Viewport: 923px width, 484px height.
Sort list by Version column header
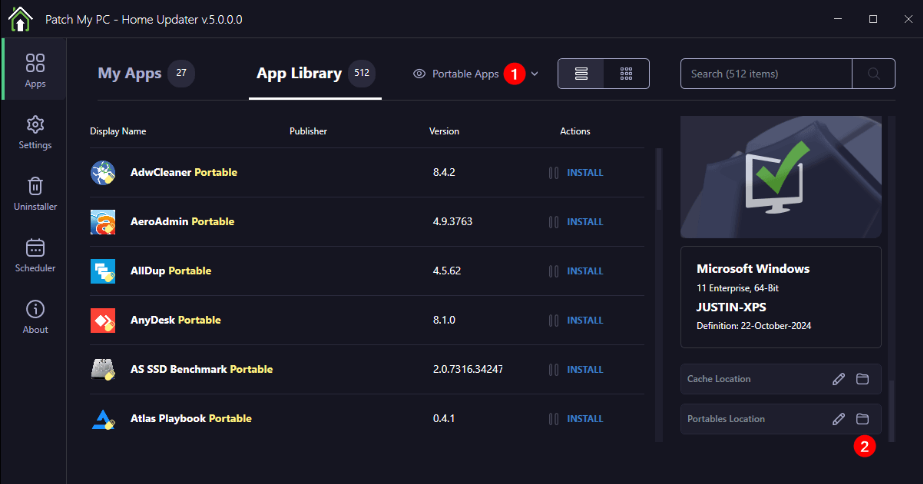[444, 131]
